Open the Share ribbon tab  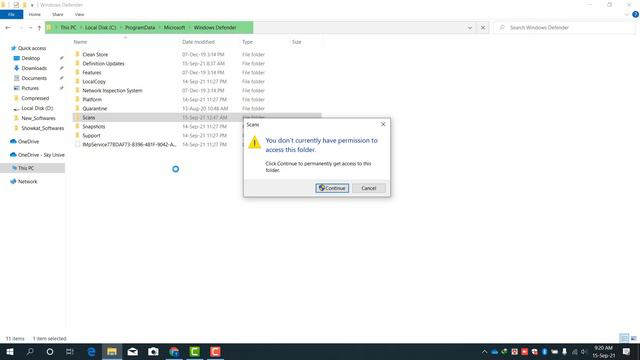(58, 15)
